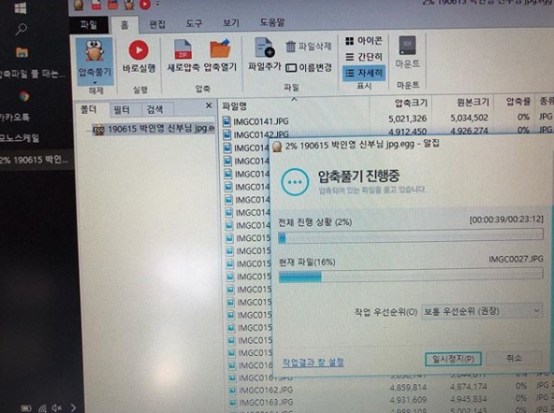Expand the arrow under 압축풀기 button
Viewport: 554px width, 413px height.
(x=95, y=83)
